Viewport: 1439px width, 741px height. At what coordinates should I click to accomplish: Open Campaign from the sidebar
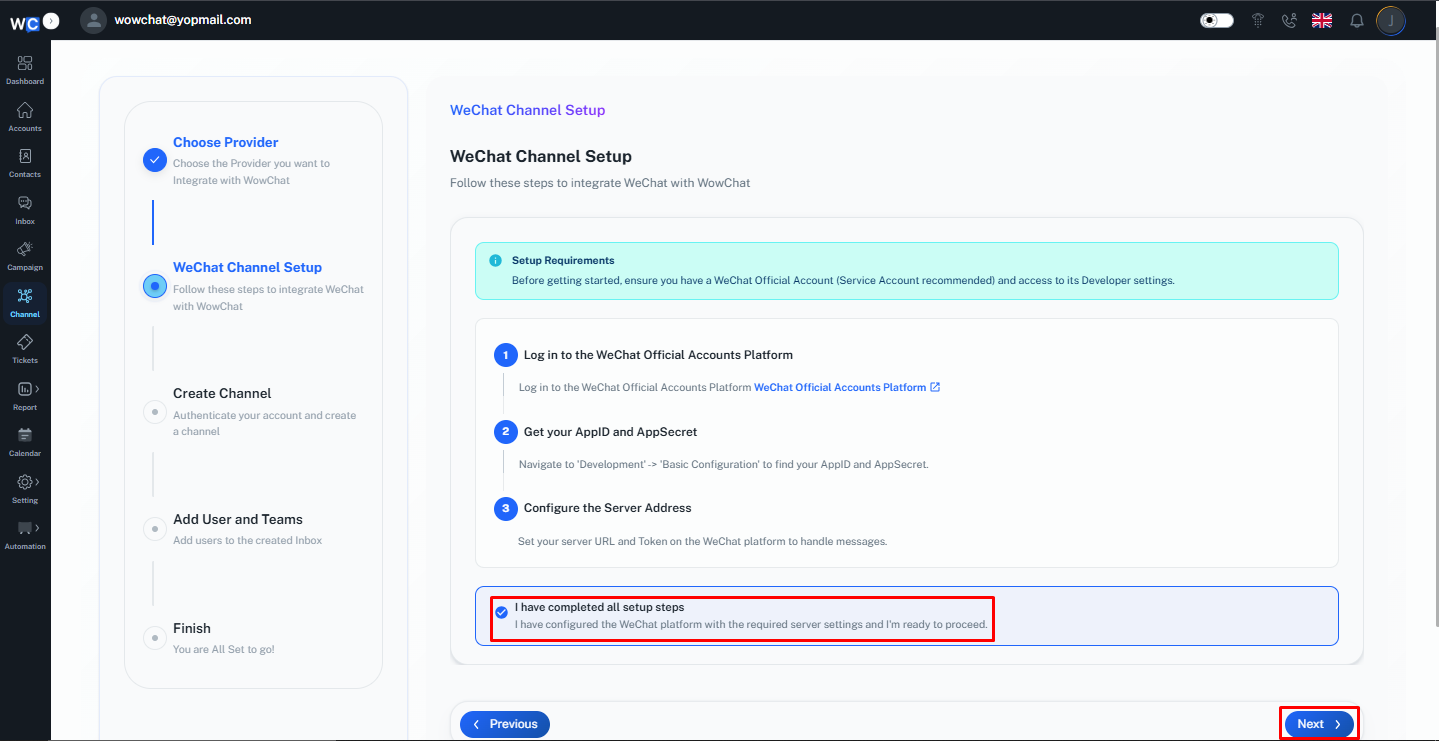[25, 256]
